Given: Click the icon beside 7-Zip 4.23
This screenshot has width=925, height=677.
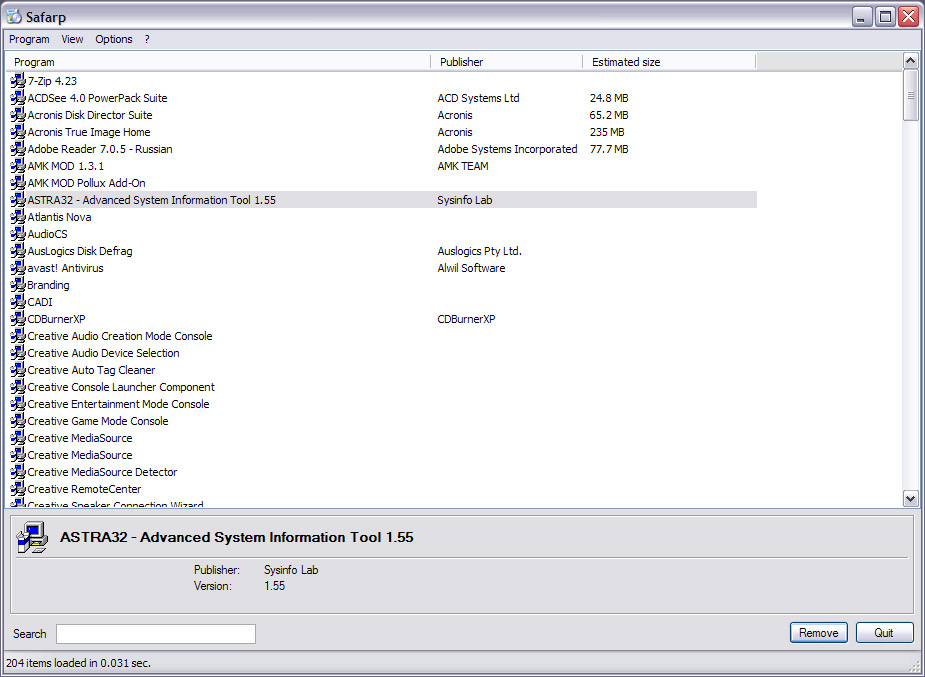Looking at the screenshot, I should (x=18, y=81).
